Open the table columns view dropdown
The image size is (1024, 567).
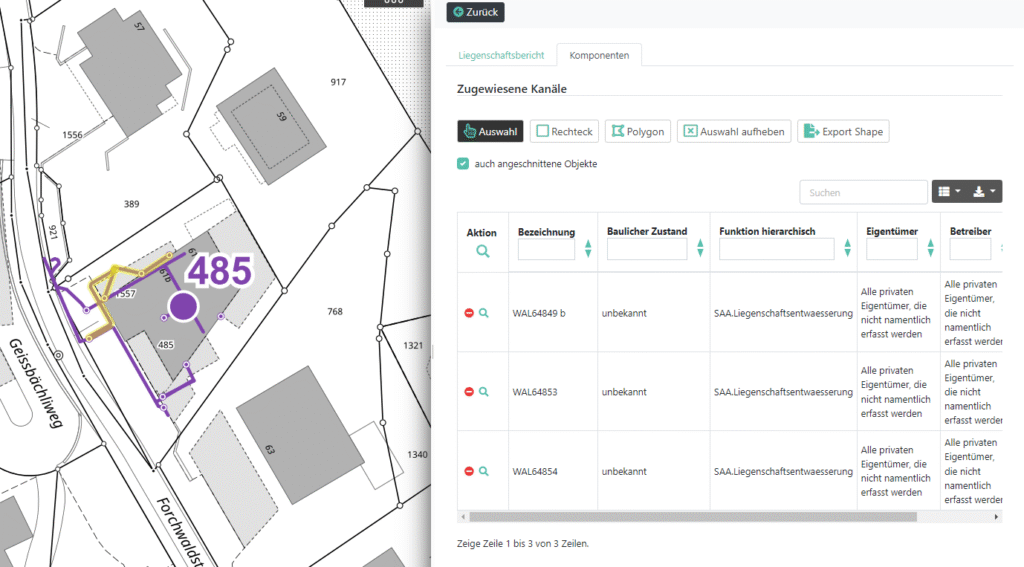point(948,191)
